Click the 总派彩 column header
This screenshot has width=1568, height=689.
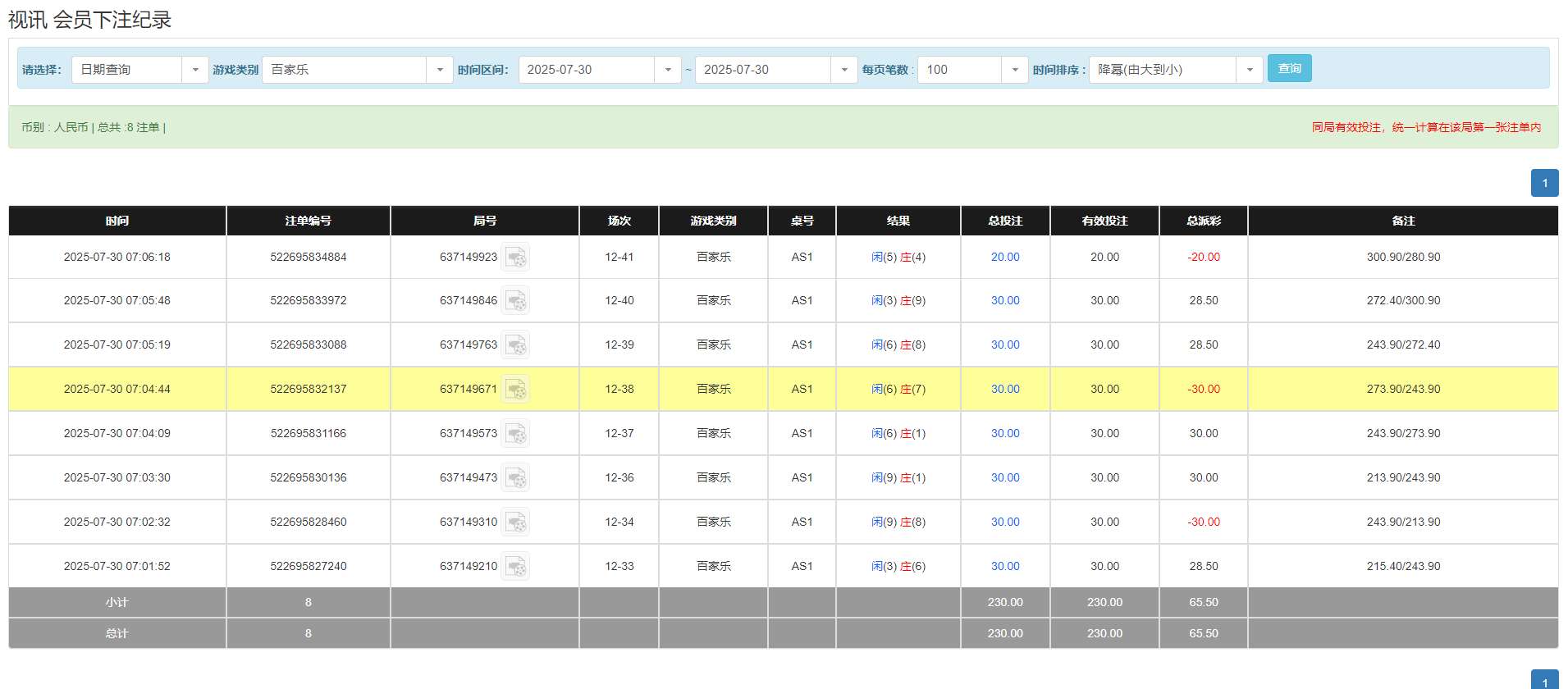tap(1203, 221)
